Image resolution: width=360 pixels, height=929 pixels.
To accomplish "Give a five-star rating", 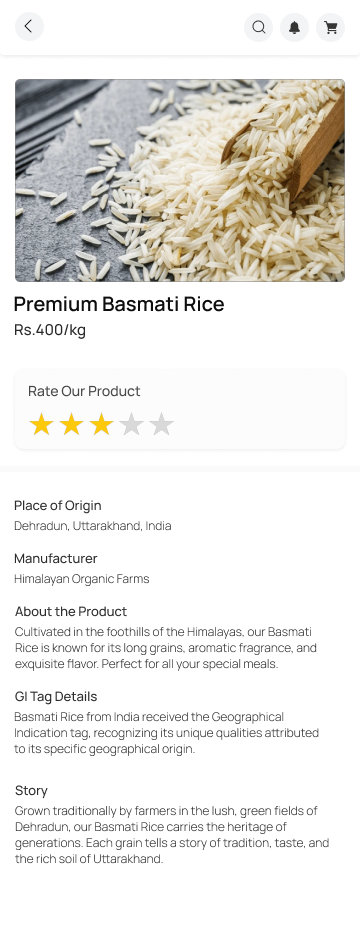I will point(161,424).
